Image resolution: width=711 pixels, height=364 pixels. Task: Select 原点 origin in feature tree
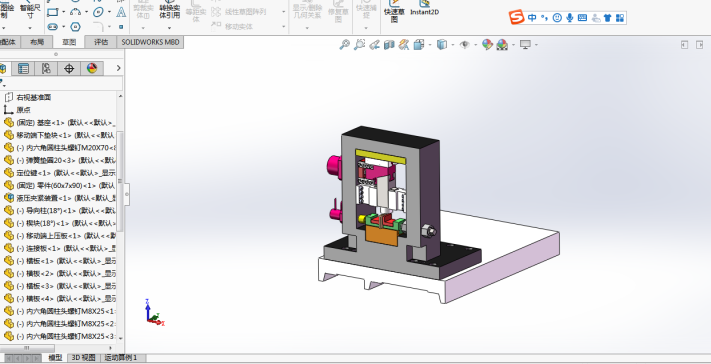click(x=24, y=110)
